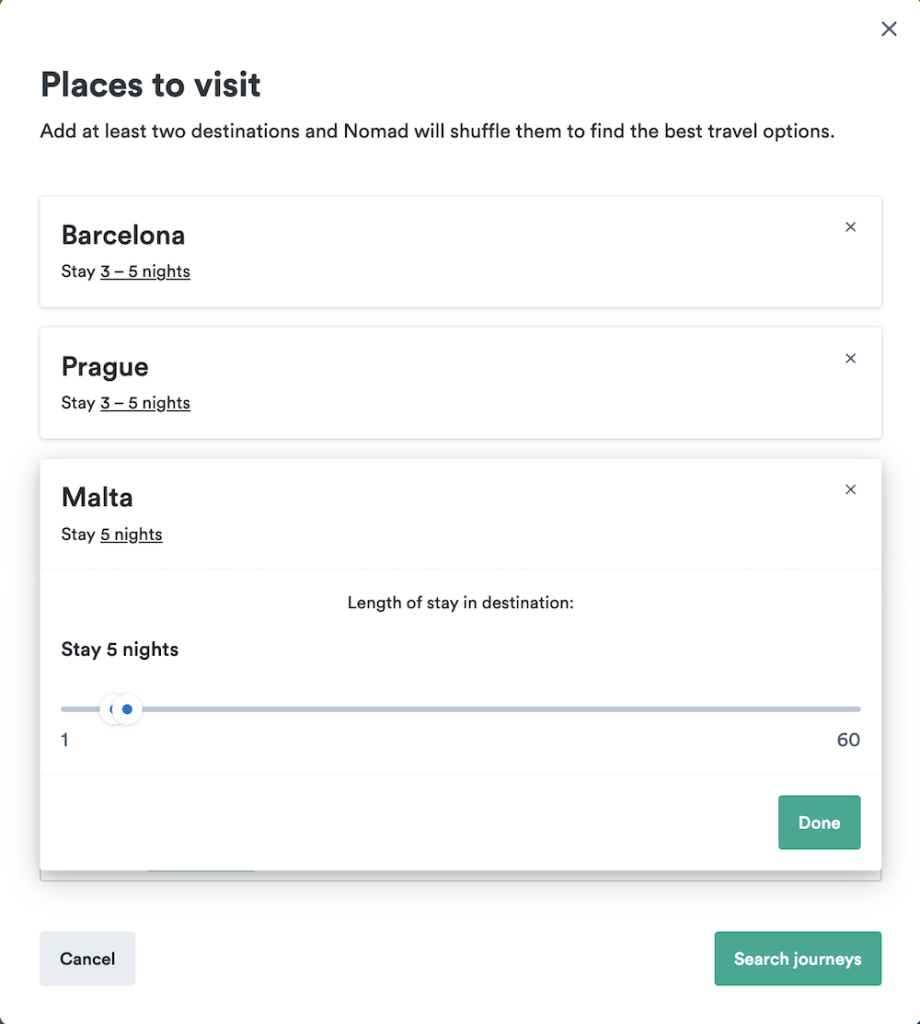Select the Prague destination title
This screenshot has width=920, height=1024.
pos(105,367)
